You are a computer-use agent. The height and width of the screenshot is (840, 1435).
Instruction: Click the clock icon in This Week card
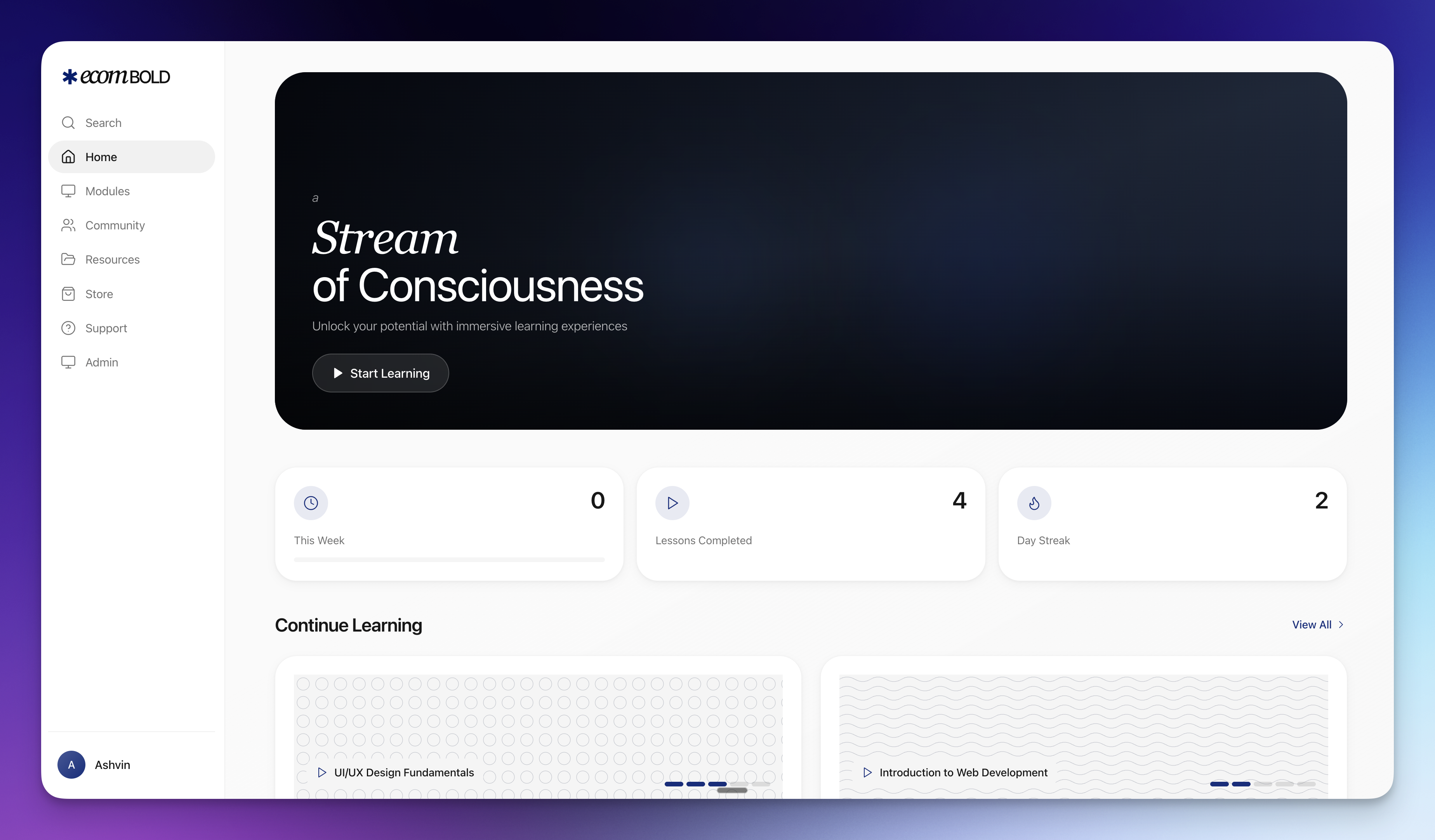311,503
